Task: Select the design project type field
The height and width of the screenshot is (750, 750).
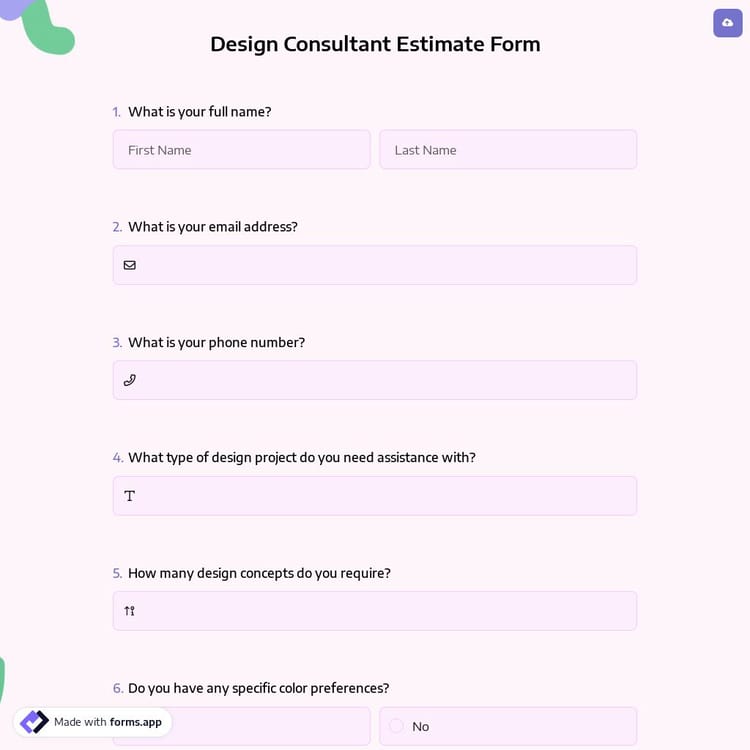Action: click(x=385, y=496)
